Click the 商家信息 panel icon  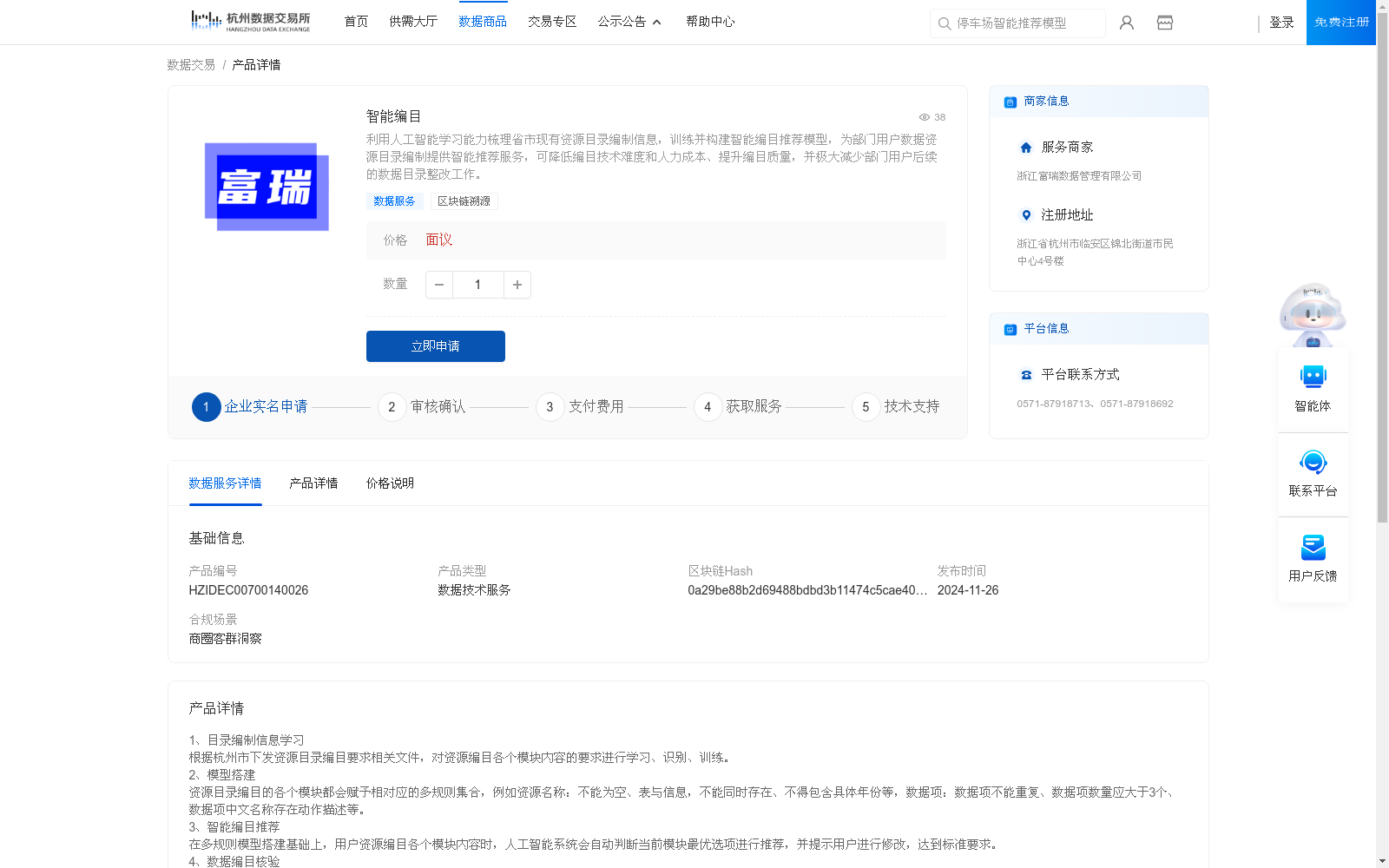coord(1010,102)
